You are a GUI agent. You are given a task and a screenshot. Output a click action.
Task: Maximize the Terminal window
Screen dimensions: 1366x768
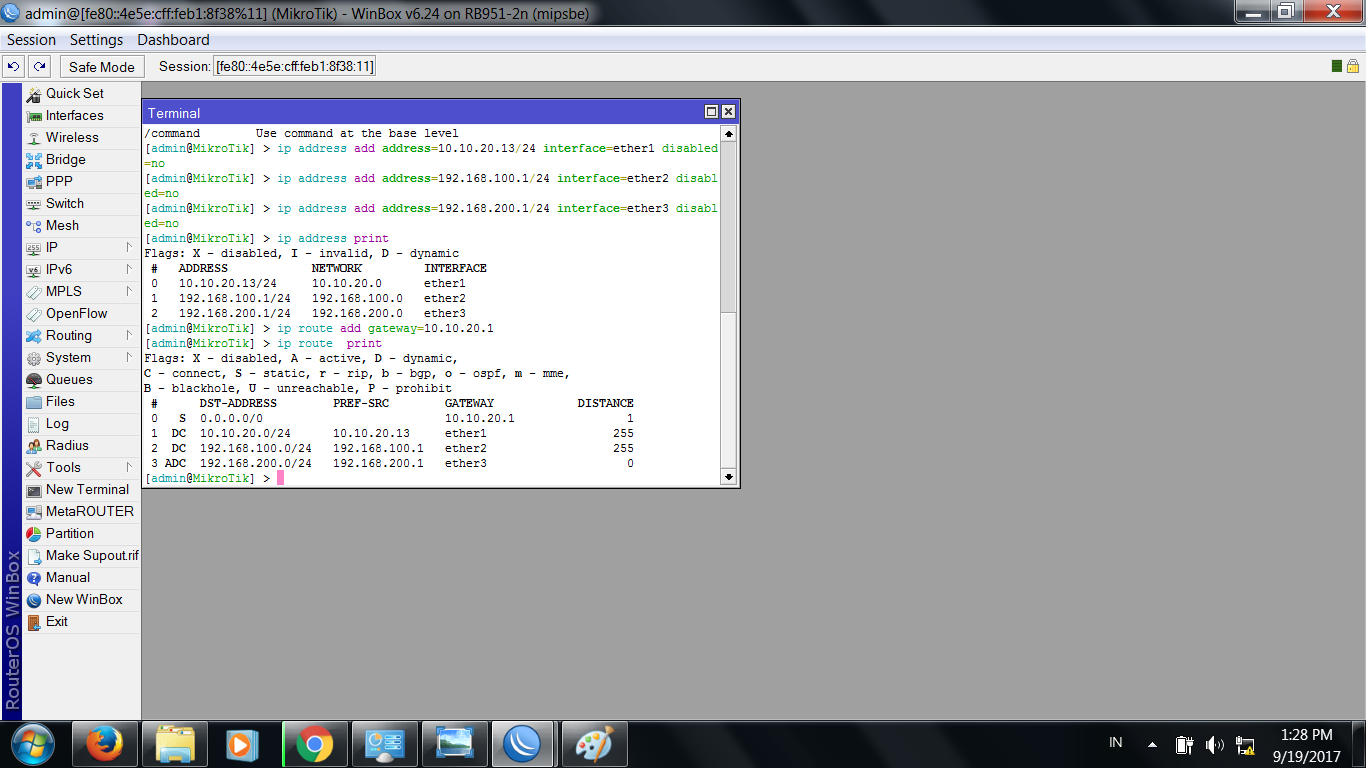point(711,112)
